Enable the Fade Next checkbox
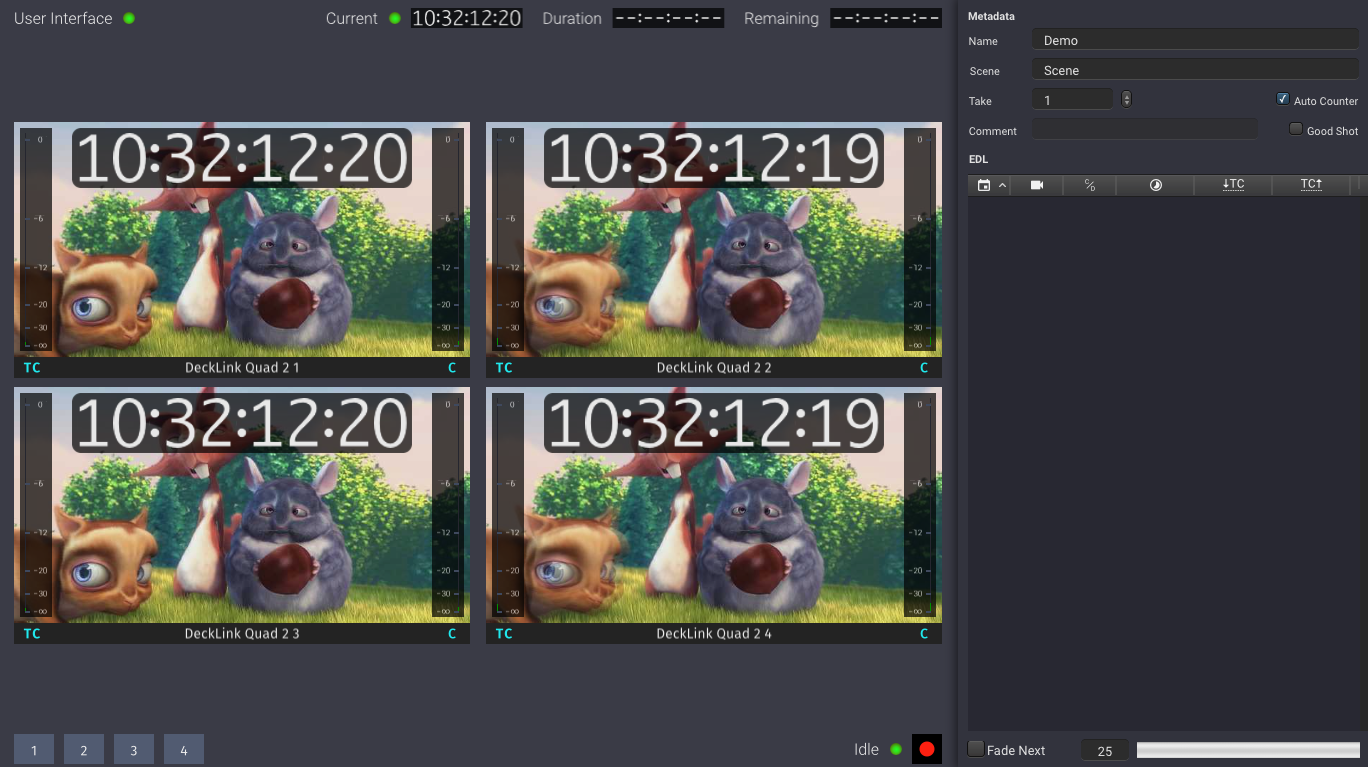The height and width of the screenshot is (767, 1368). click(976, 749)
